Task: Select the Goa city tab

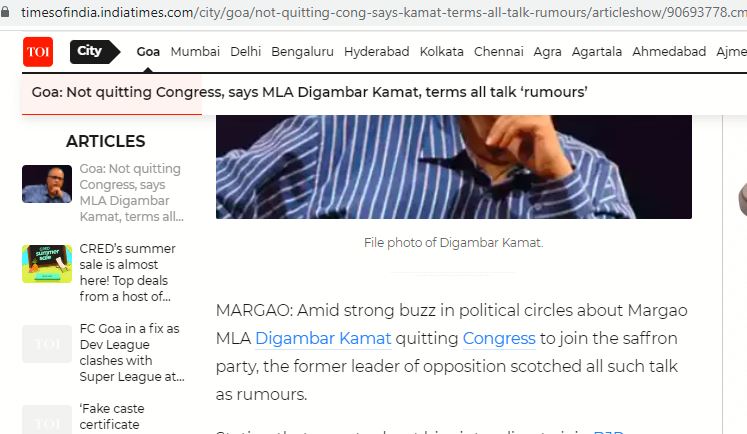Action: [x=148, y=51]
